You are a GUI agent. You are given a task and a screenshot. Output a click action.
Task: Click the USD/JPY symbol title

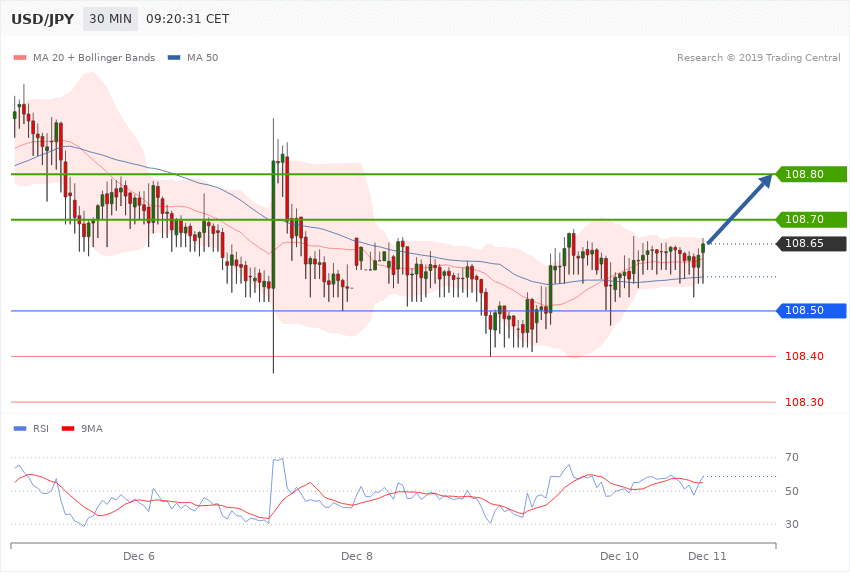pyautogui.click(x=43, y=19)
